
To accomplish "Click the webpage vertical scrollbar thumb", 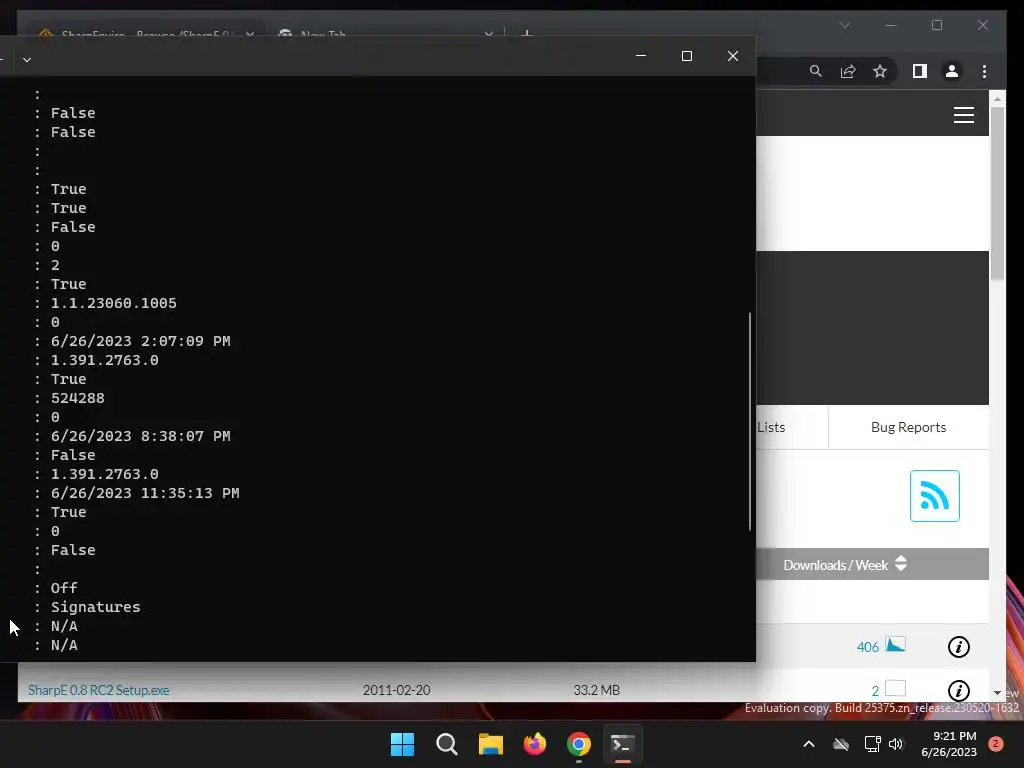I will point(997,194).
